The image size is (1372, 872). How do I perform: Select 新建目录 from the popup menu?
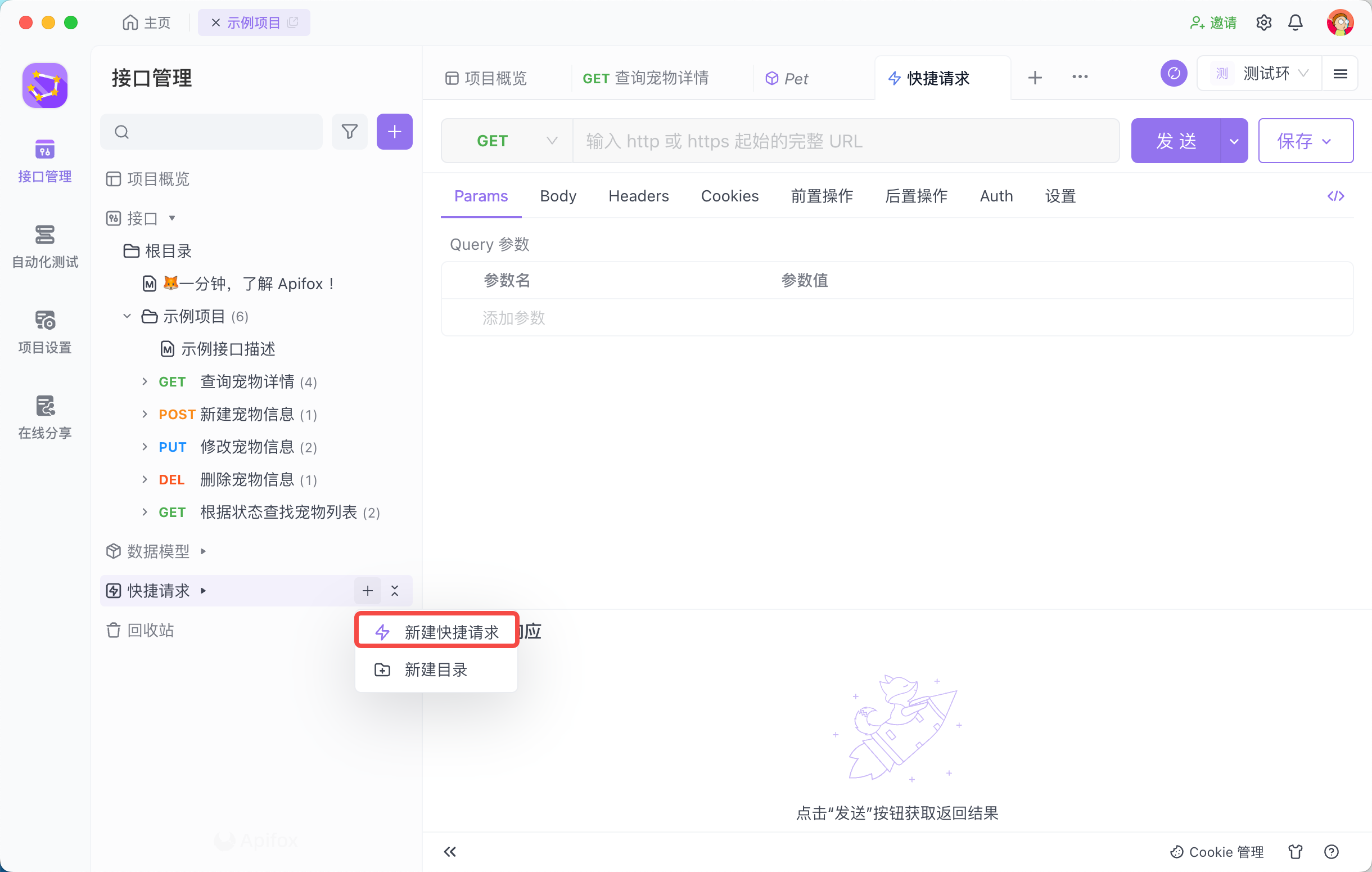coord(436,669)
